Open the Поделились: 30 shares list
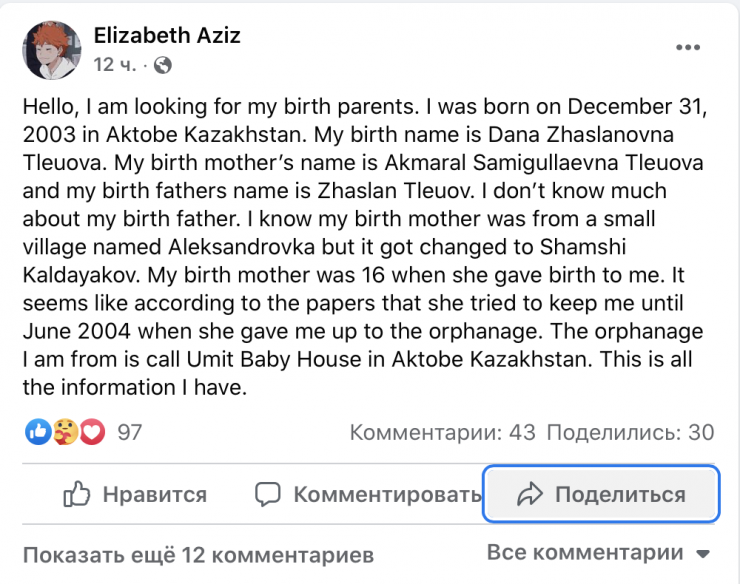 click(x=630, y=432)
